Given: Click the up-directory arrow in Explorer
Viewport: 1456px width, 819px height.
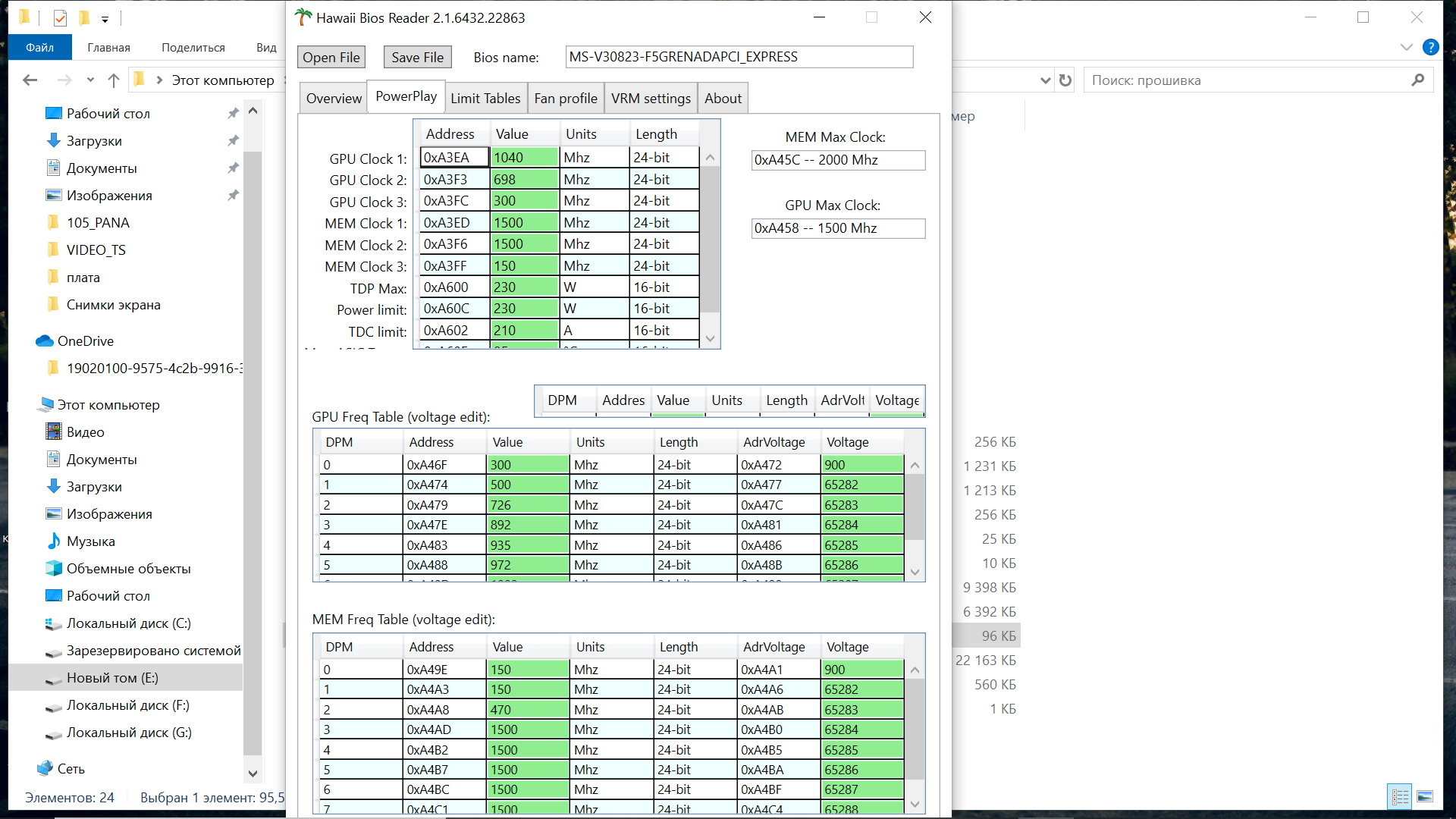Looking at the screenshot, I should click(x=114, y=80).
